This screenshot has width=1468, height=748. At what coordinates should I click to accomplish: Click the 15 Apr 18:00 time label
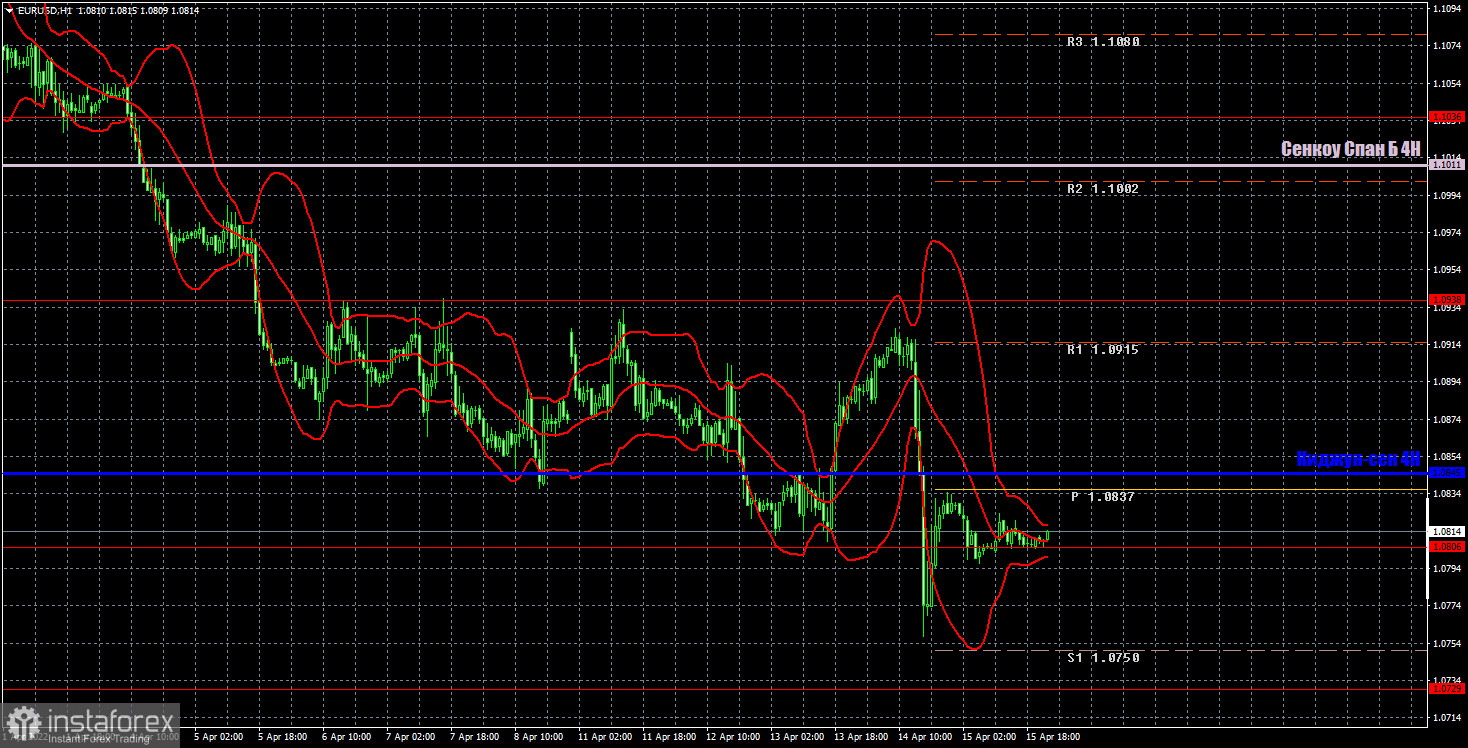(x=1053, y=736)
